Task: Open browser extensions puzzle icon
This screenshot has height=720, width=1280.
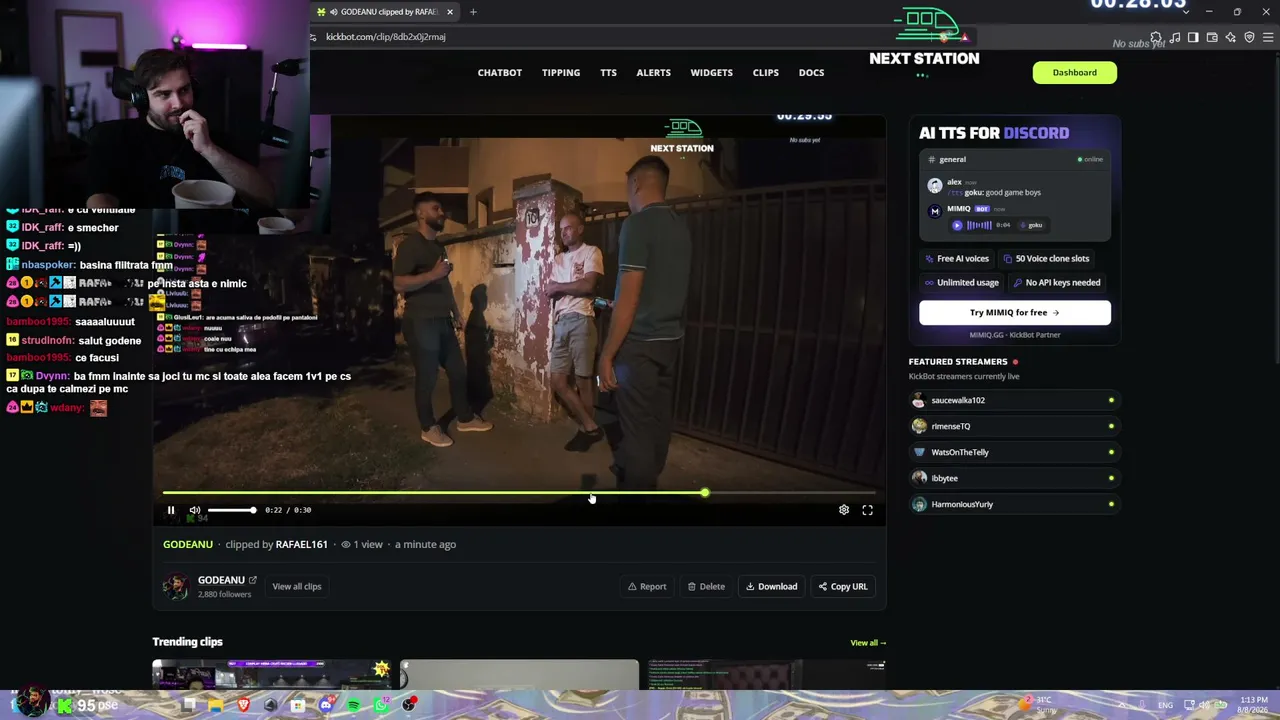Action: [x=1157, y=38]
